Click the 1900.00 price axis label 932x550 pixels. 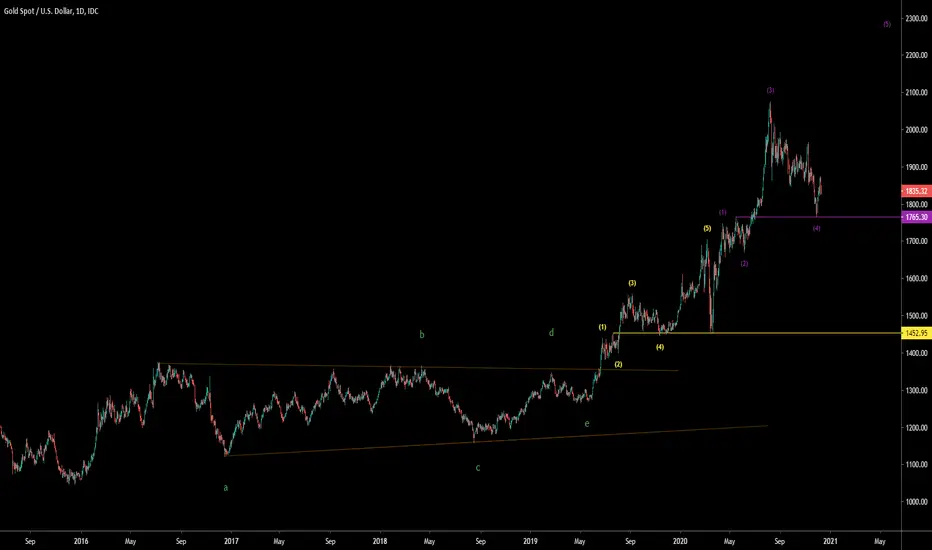[x=917, y=167]
